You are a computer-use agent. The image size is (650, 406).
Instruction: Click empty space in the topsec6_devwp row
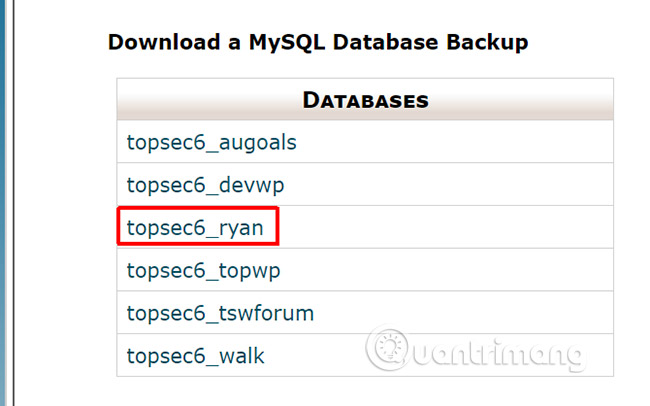coord(448,185)
